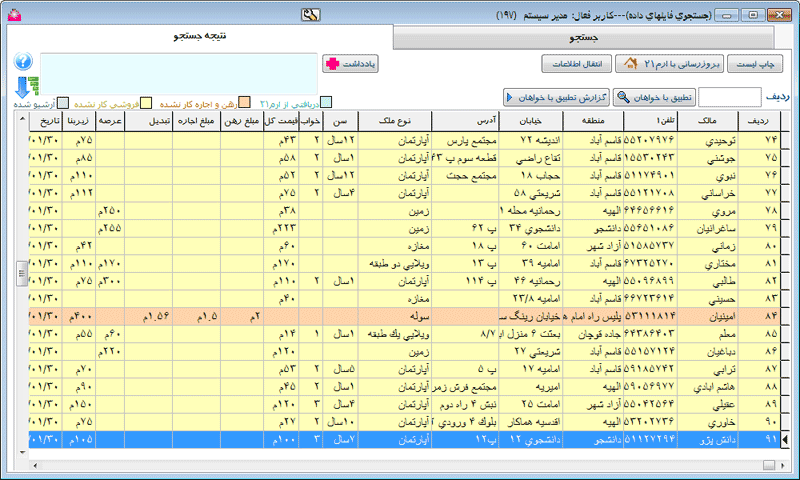This screenshot has height=480, width=800.
Task: Switch to the نتیجه جستجو tab
Action: [x=199, y=36]
